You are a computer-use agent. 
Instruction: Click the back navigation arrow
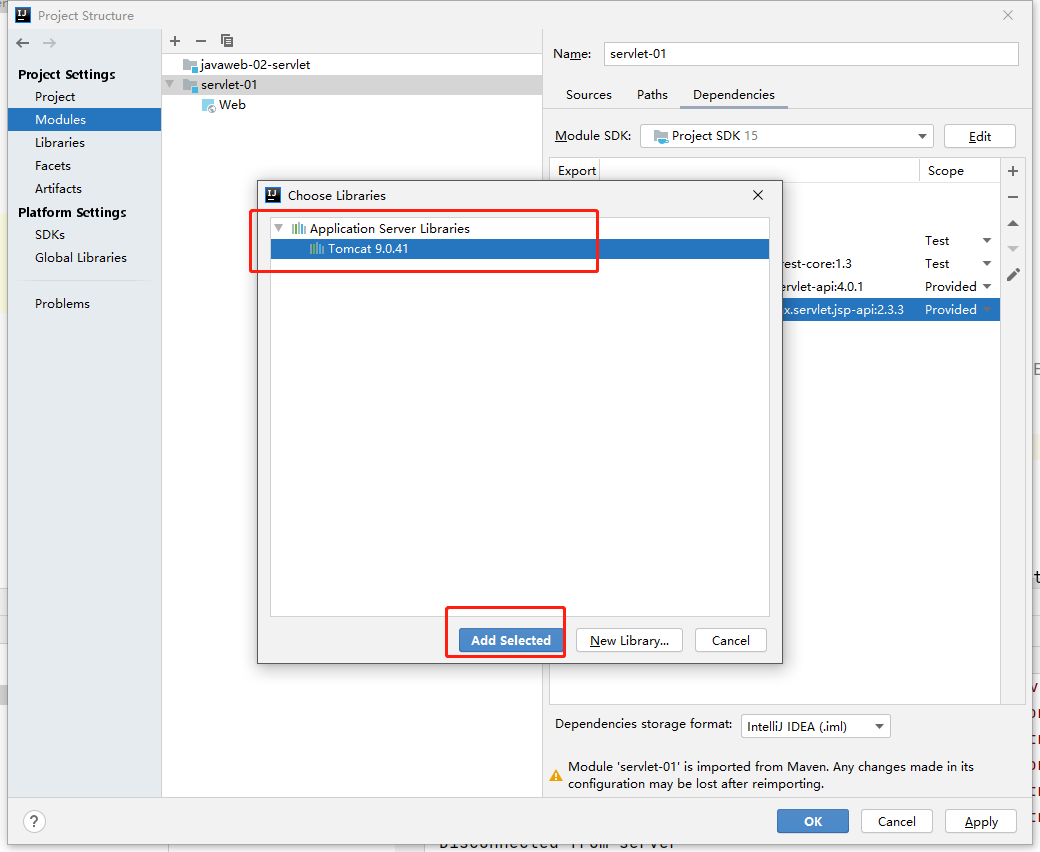coord(23,43)
